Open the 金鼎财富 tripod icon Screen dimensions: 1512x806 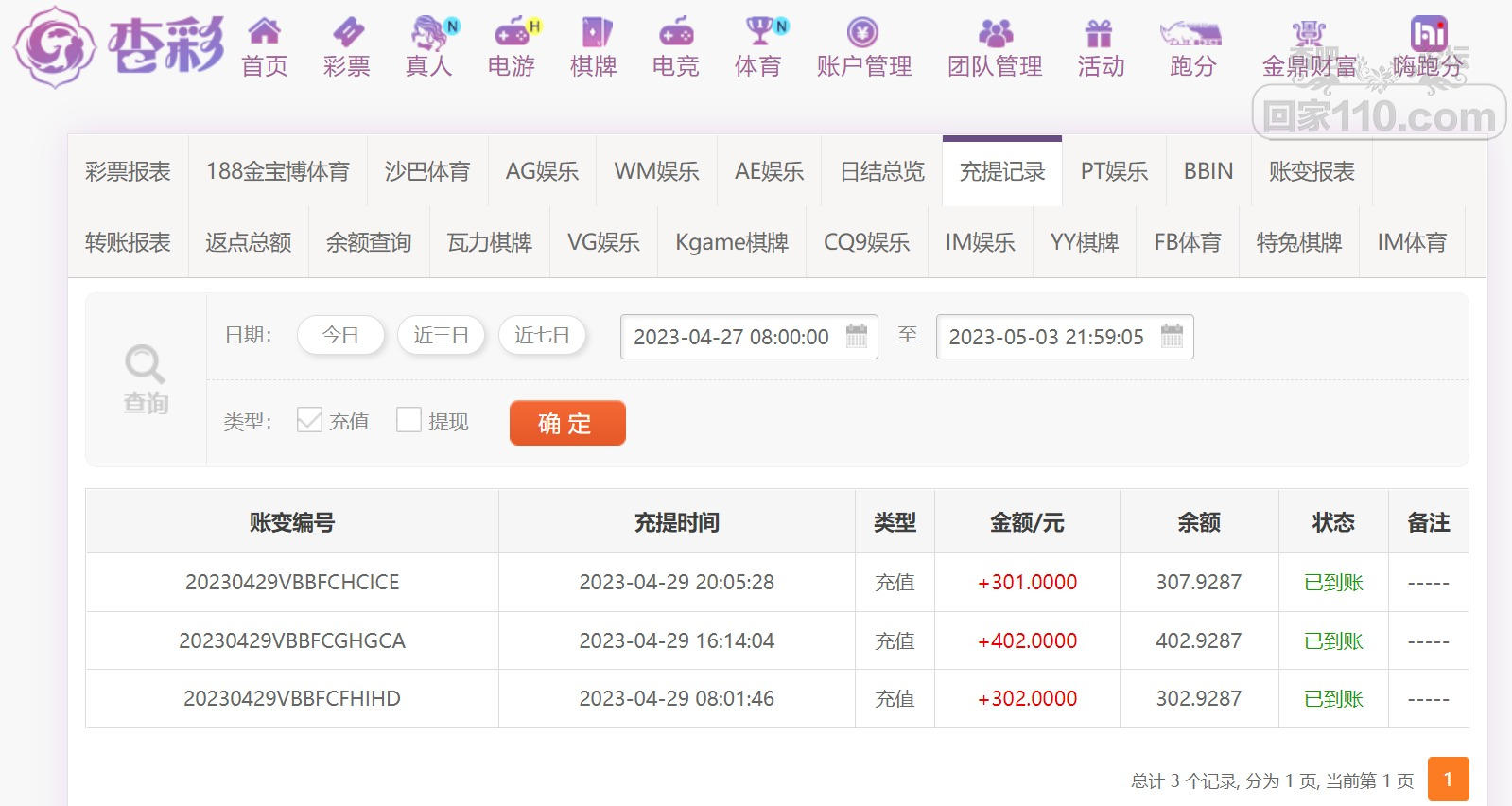coord(1309,32)
